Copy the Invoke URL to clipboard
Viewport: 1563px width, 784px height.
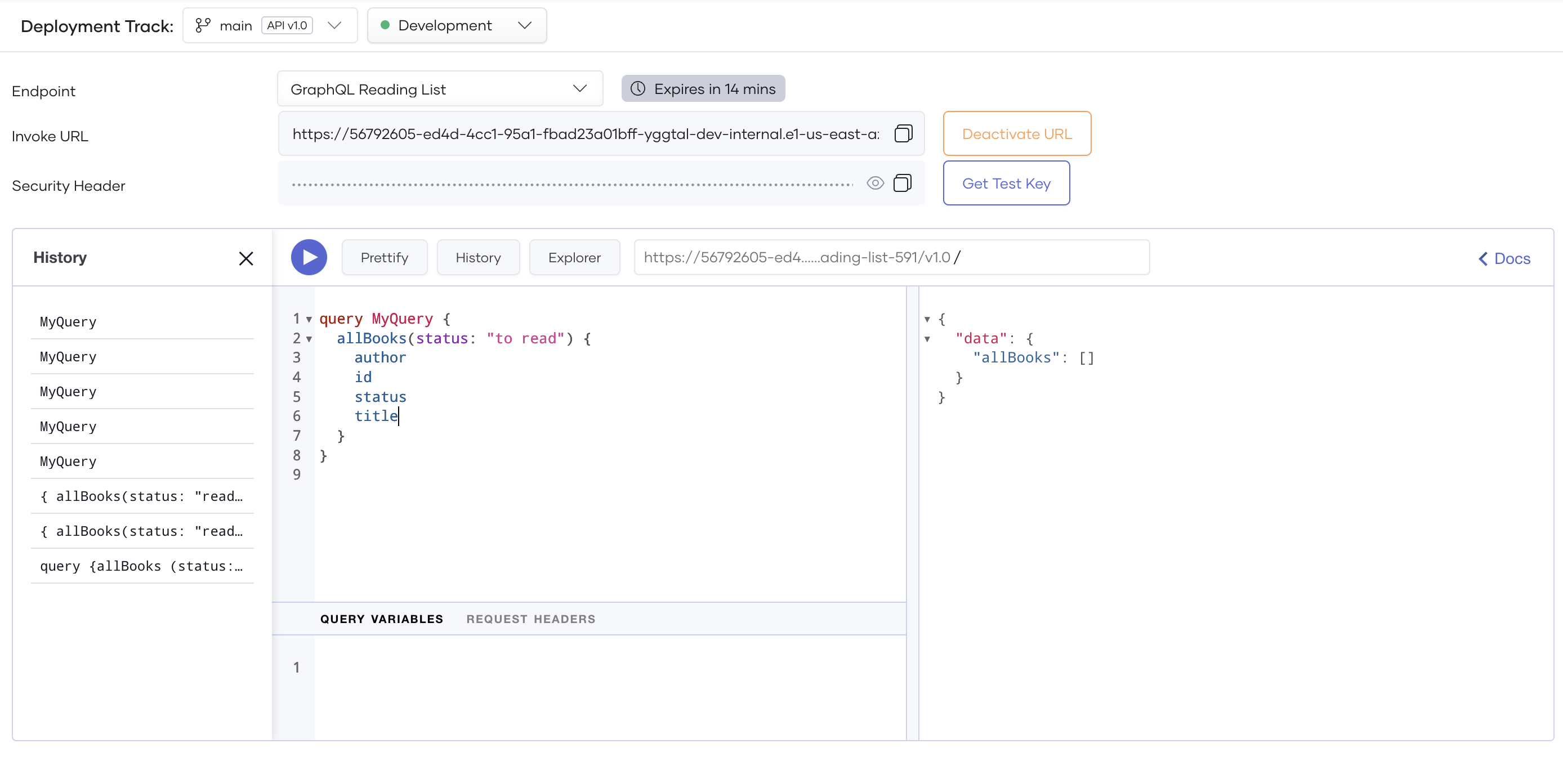(904, 133)
